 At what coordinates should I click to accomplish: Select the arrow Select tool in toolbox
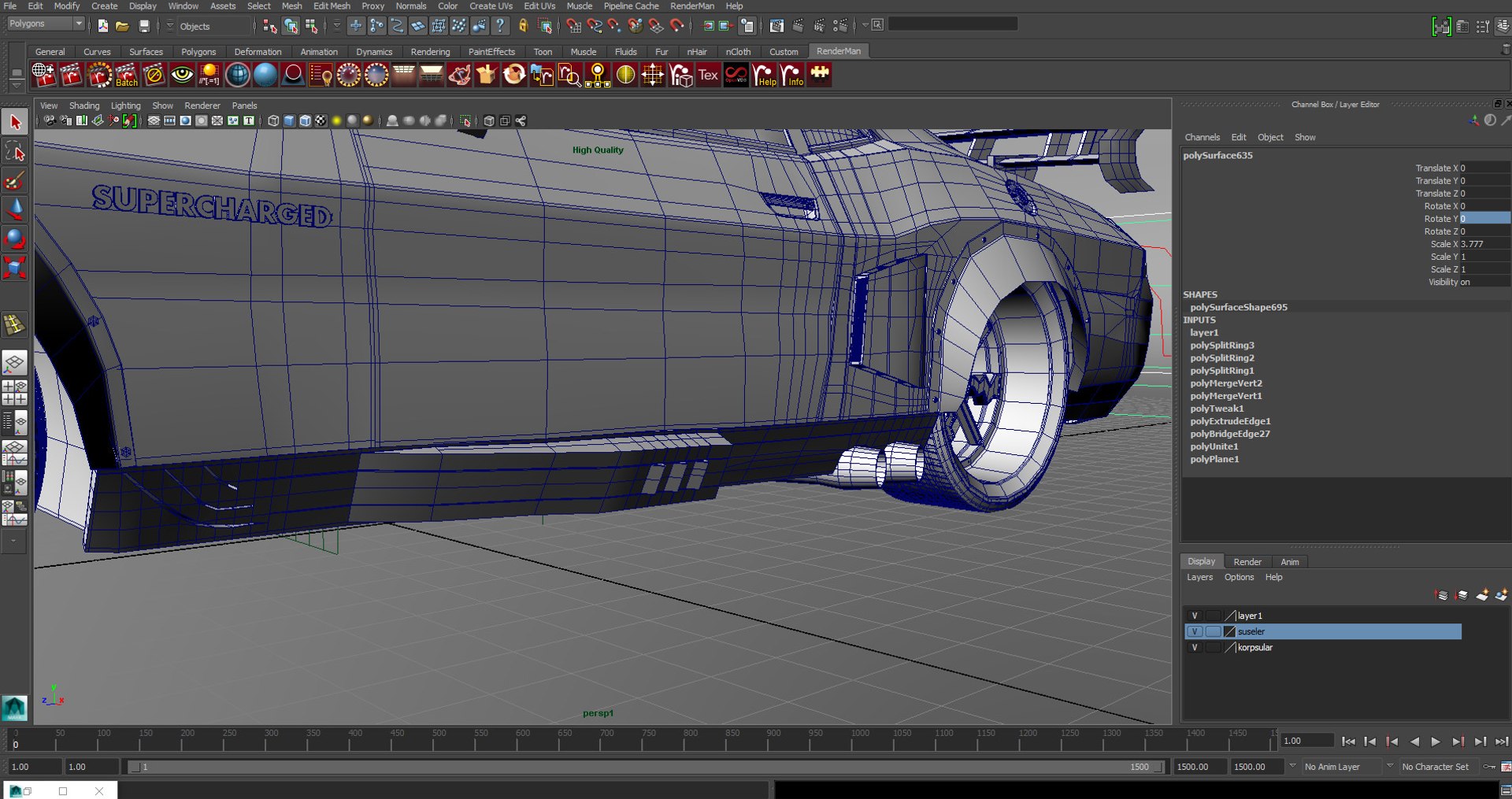point(15,122)
